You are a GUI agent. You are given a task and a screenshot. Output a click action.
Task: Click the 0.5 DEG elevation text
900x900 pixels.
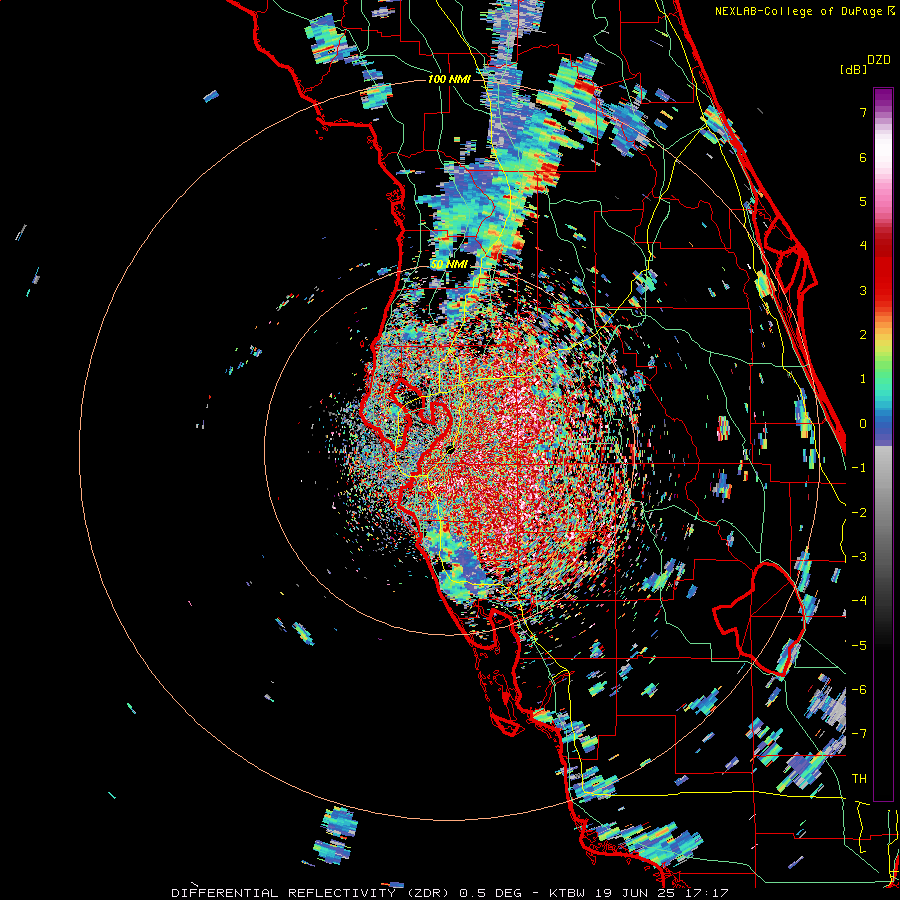(490, 893)
